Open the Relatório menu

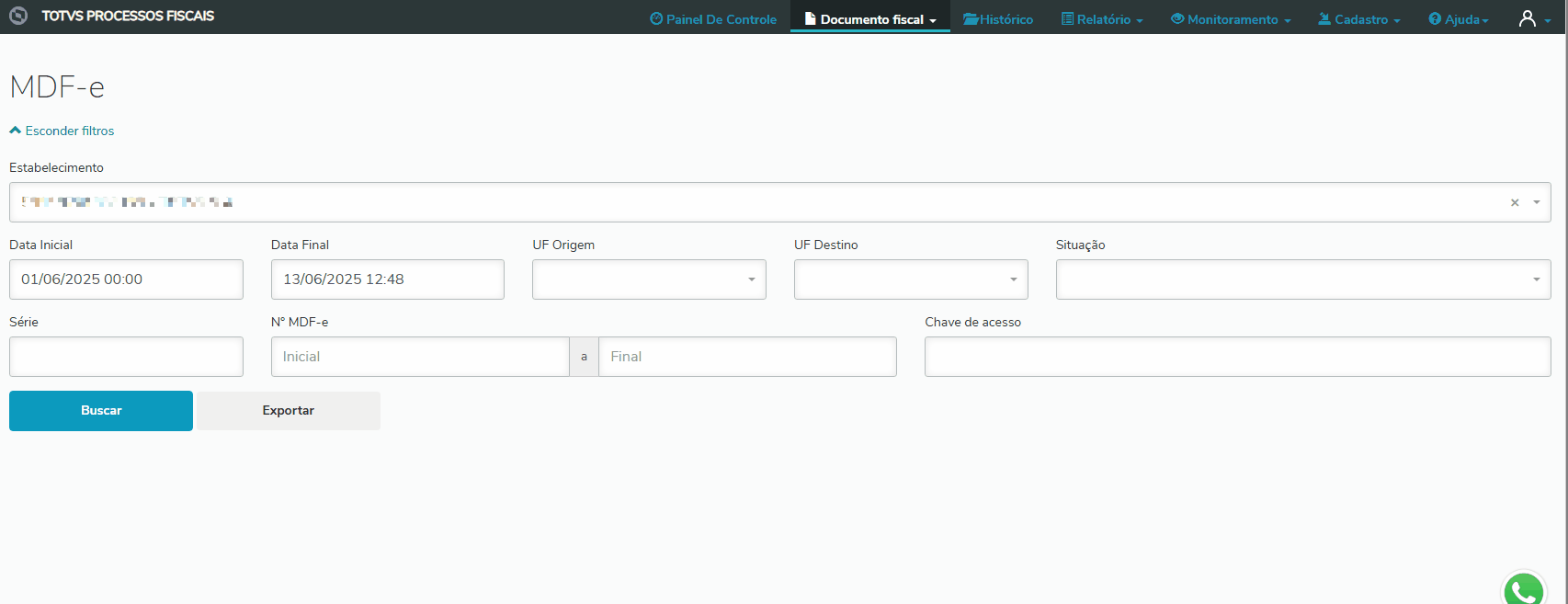1102,19
